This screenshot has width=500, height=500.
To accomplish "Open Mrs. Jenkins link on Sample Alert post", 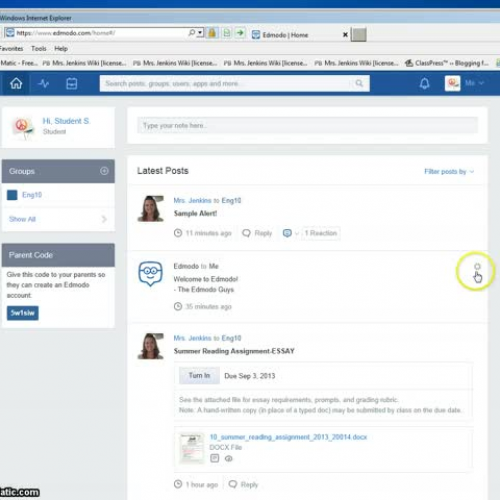I will click(x=192, y=200).
